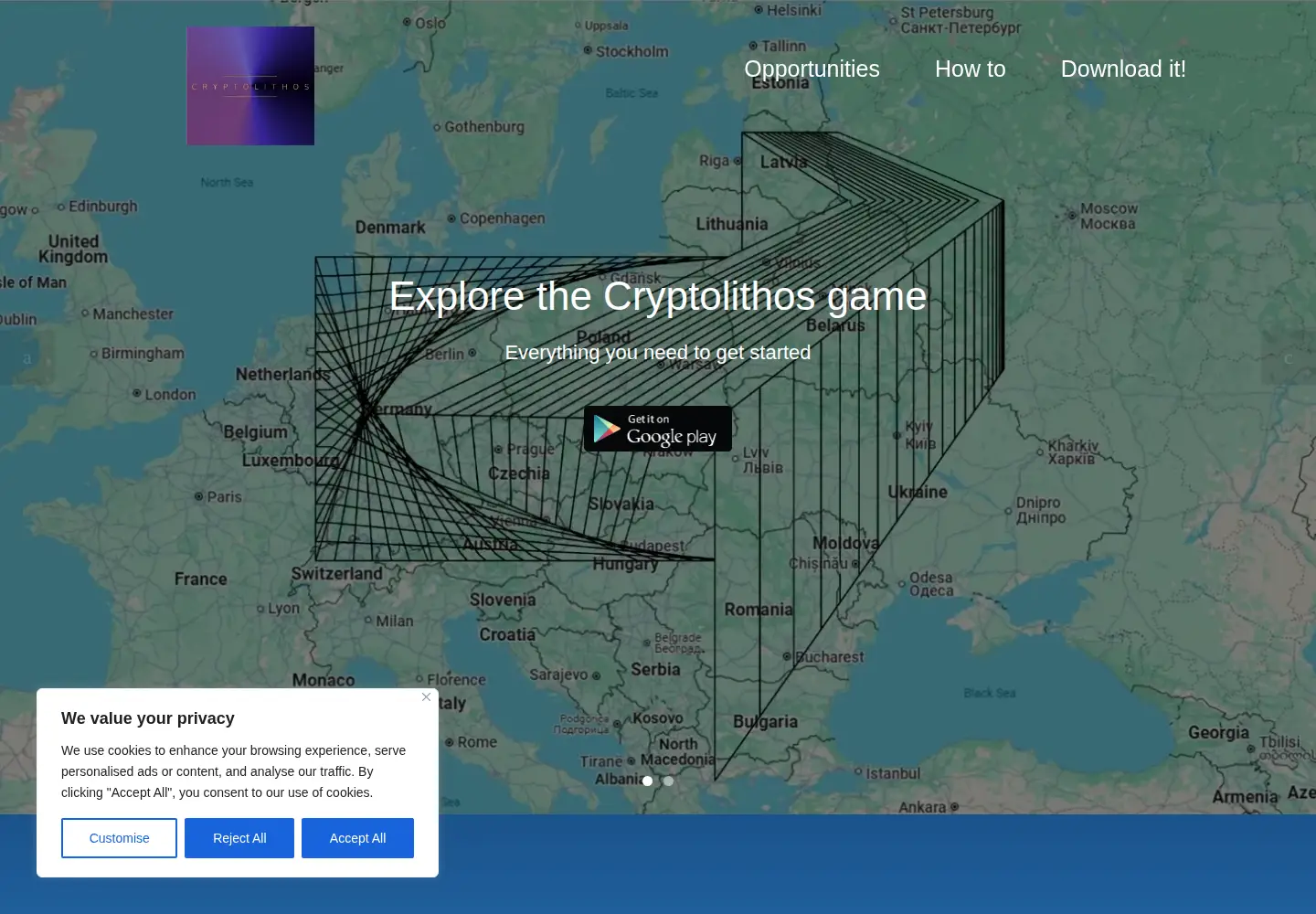Switch to the second carousel dot
Image resolution: width=1316 pixels, height=914 pixels.
click(668, 781)
